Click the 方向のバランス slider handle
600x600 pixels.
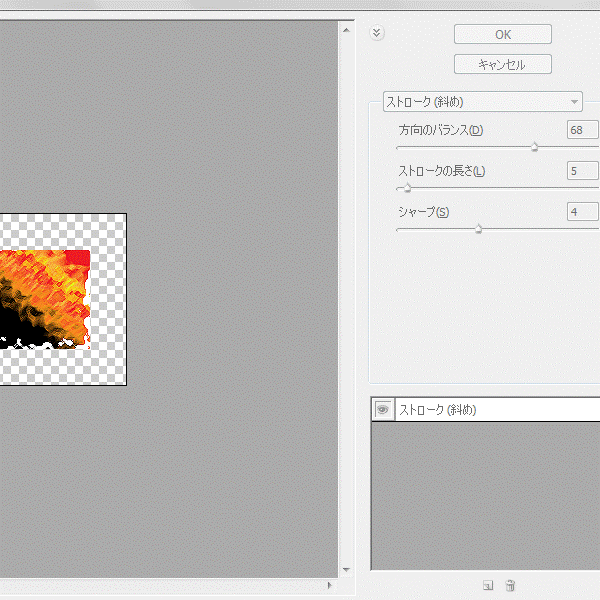point(534,147)
